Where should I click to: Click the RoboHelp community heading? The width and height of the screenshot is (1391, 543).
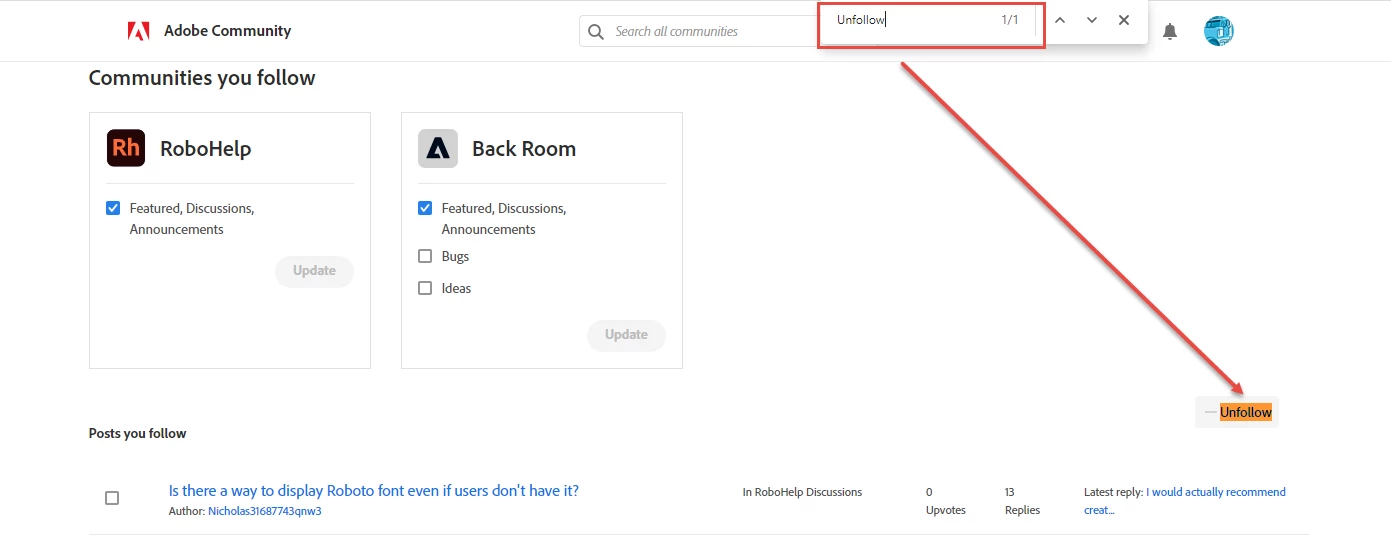(206, 149)
